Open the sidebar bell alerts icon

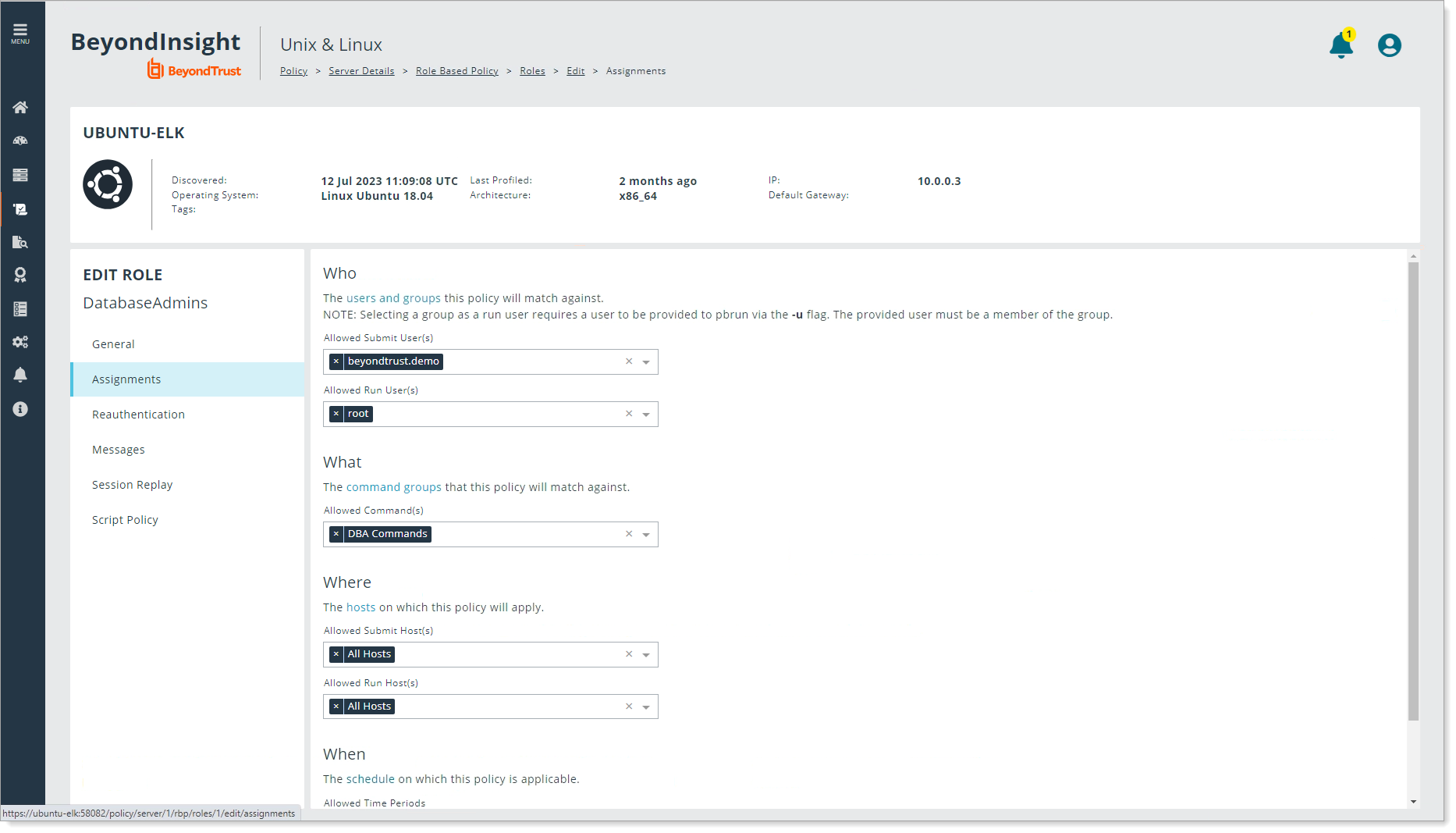20,375
